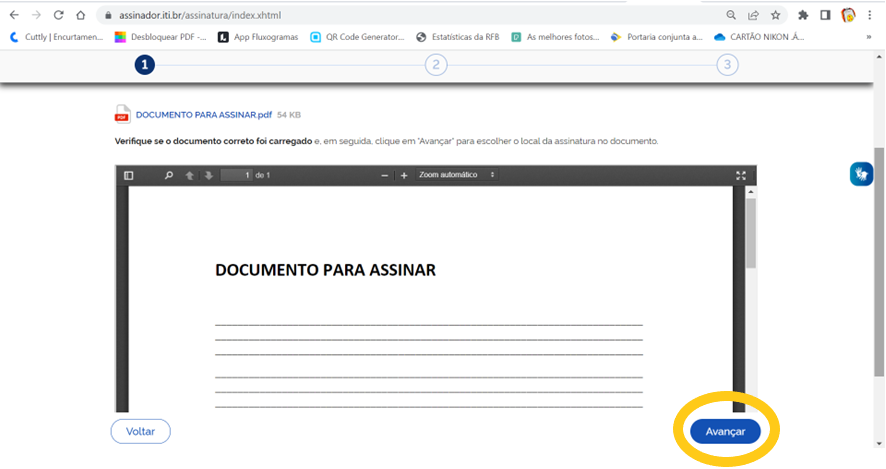Zoom in the PDF with plus
This screenshot has width=886, height=469.
[x=404, y=175]
